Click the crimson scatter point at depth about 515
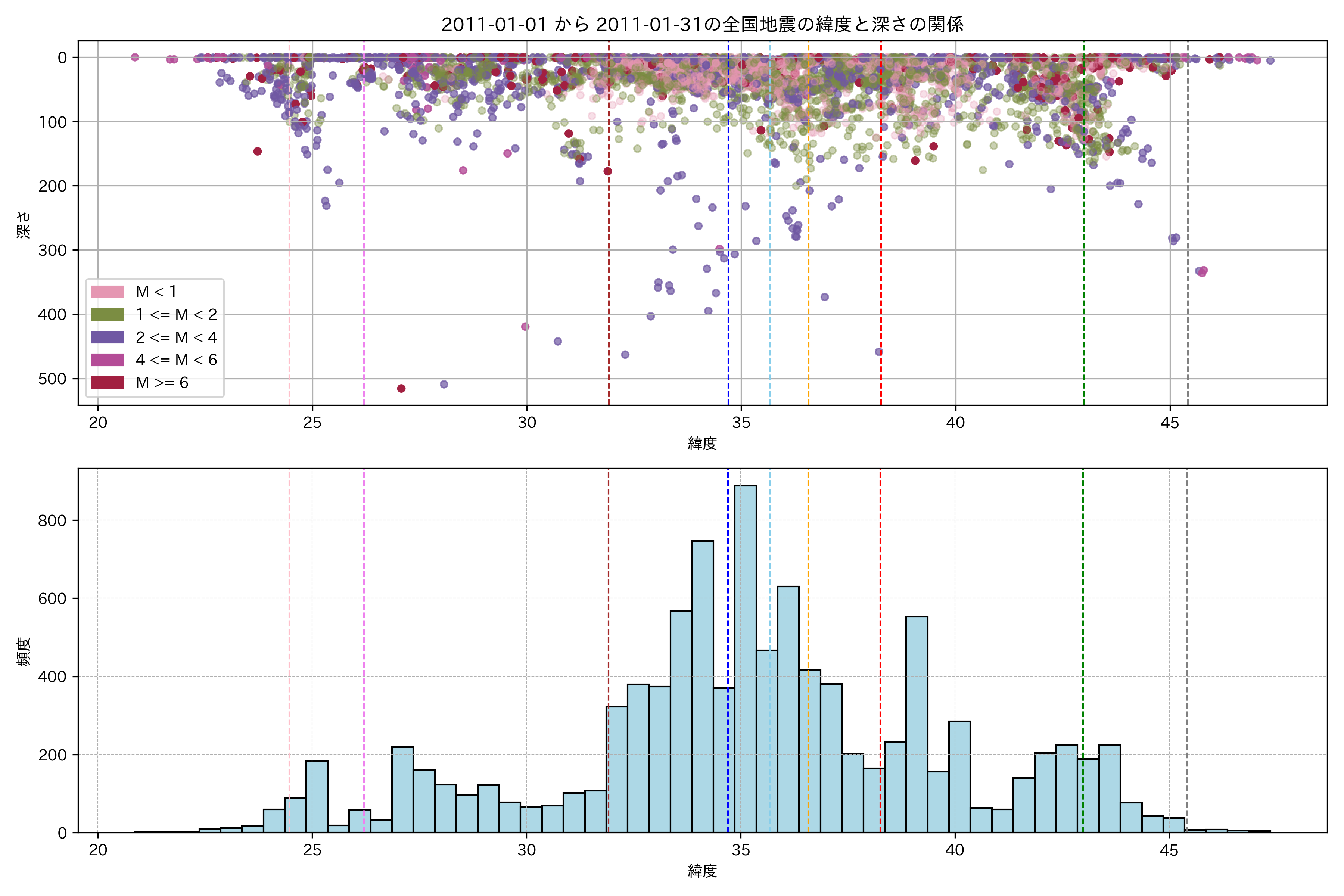This screenshot has width=1344, height=896. click(x=401, y=389)
